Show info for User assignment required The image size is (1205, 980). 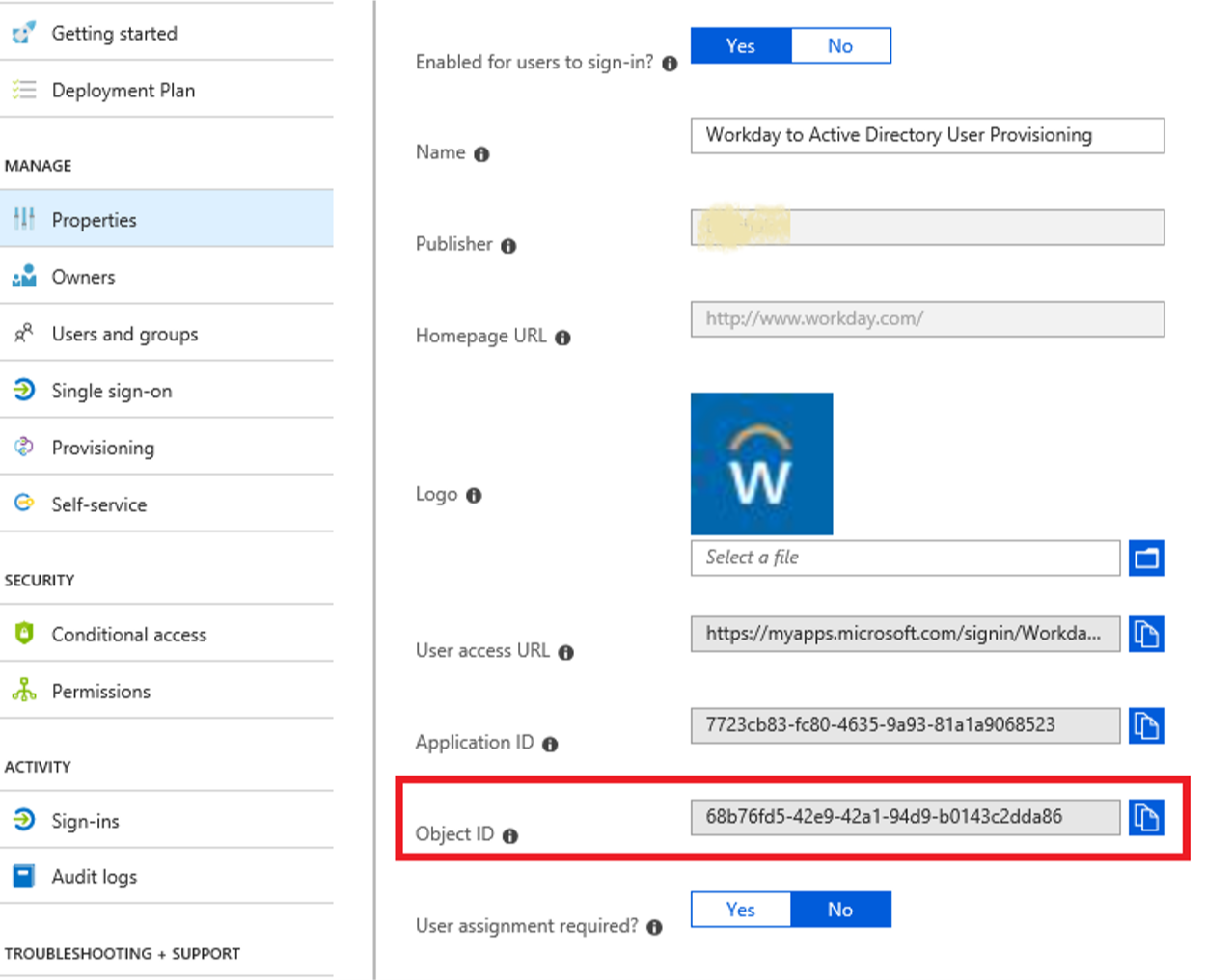(654, 928)
